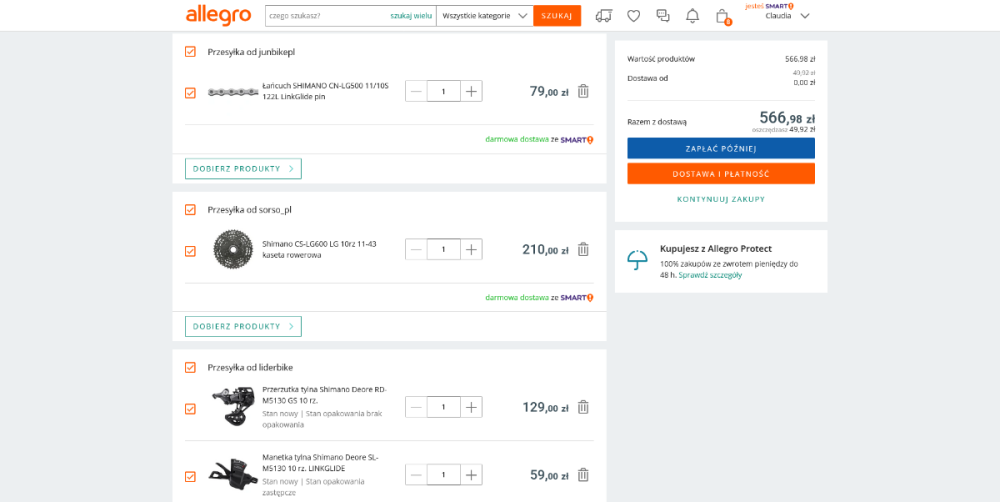
Task: Decrease quantity of Deore SL-M5130 shifter
Action: tap(416, 475)
